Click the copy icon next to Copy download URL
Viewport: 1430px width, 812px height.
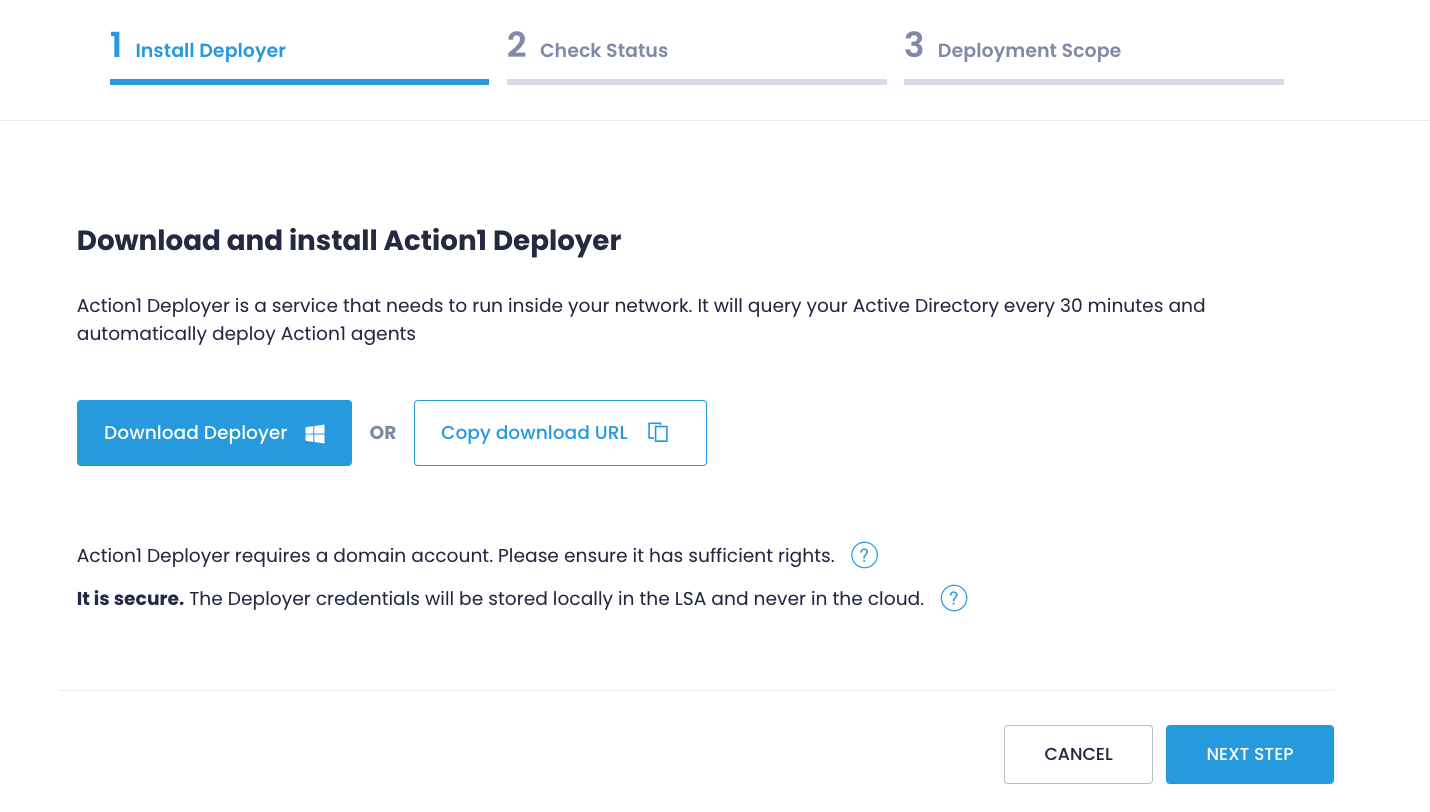pyautogui.click(x=657, y=432)
